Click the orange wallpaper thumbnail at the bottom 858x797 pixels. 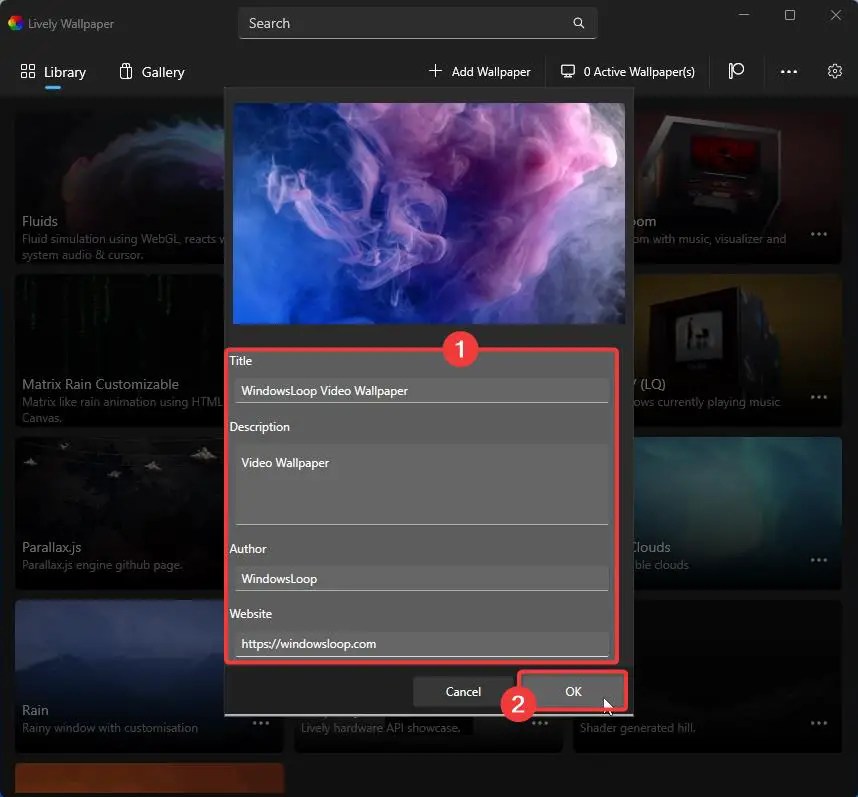149,778
